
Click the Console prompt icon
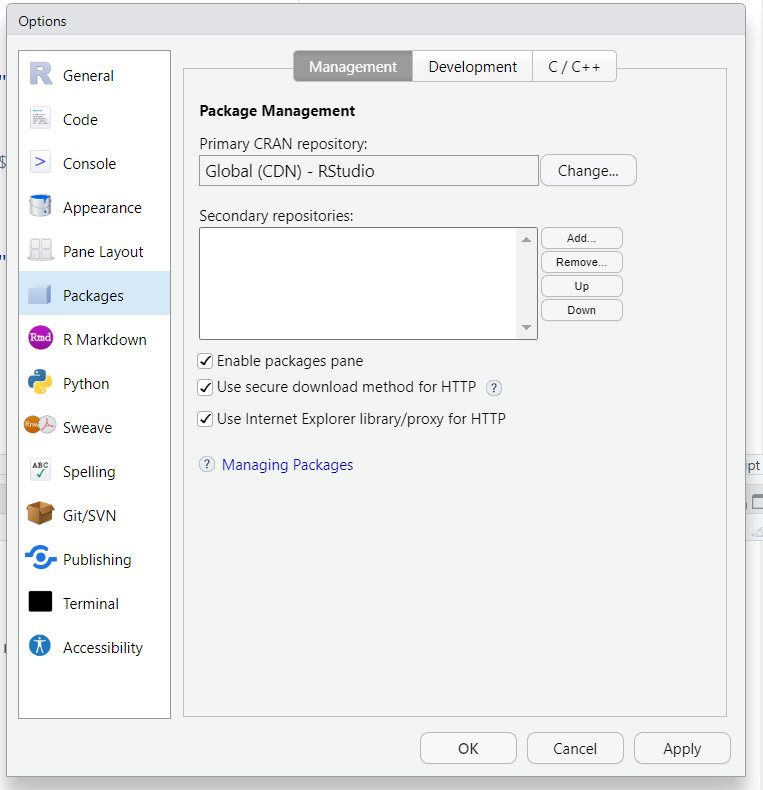(40, 162)
